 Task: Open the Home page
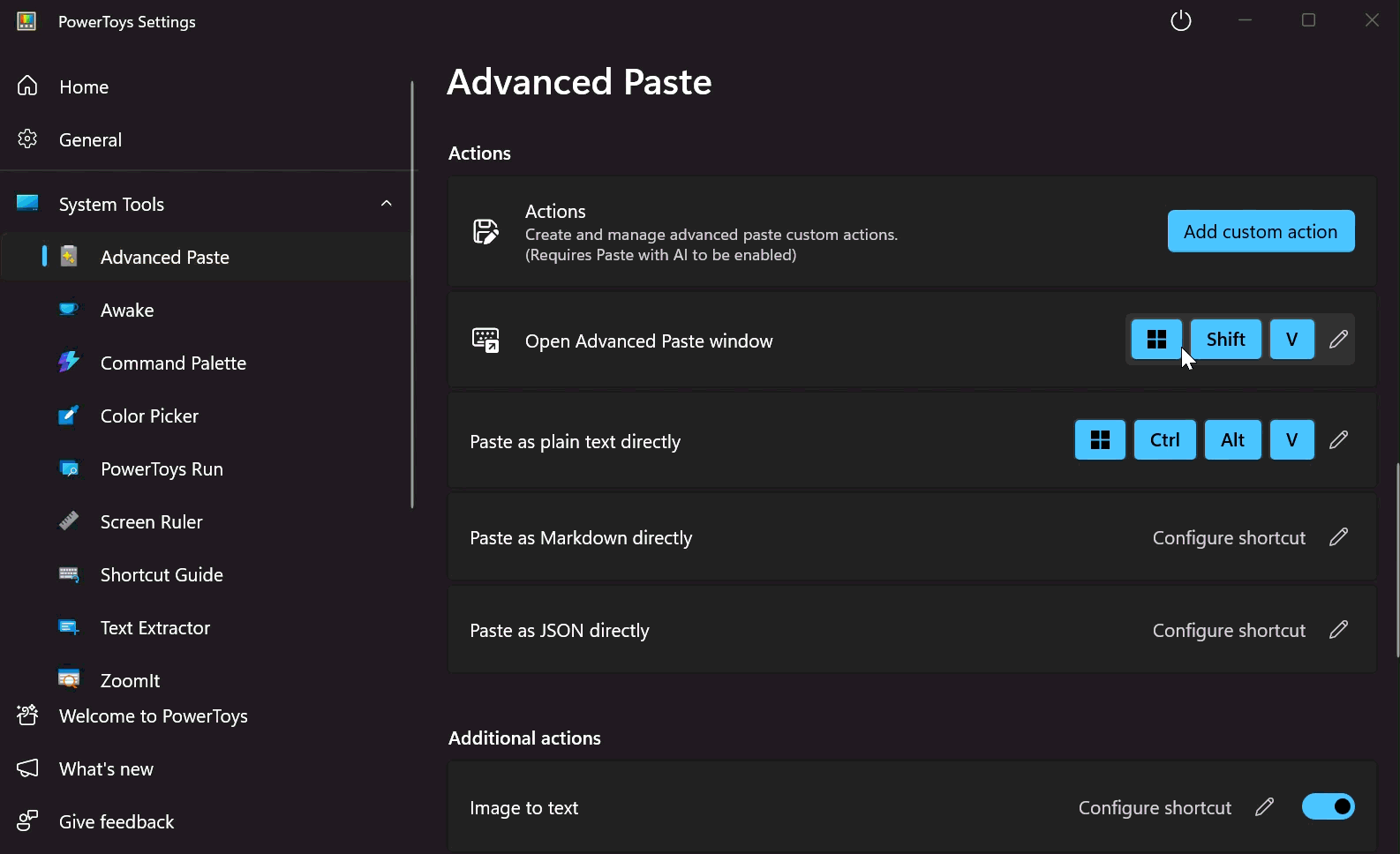(x=205, y=86)
